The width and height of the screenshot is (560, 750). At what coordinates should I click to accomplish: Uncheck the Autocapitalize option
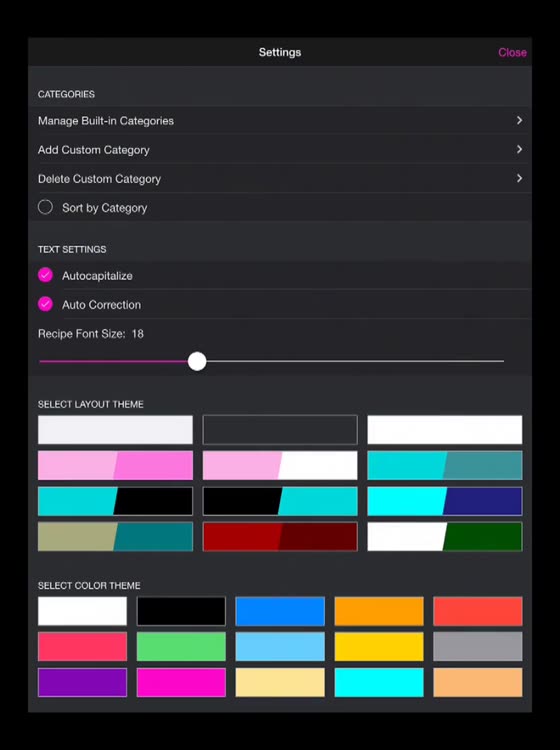45,275
